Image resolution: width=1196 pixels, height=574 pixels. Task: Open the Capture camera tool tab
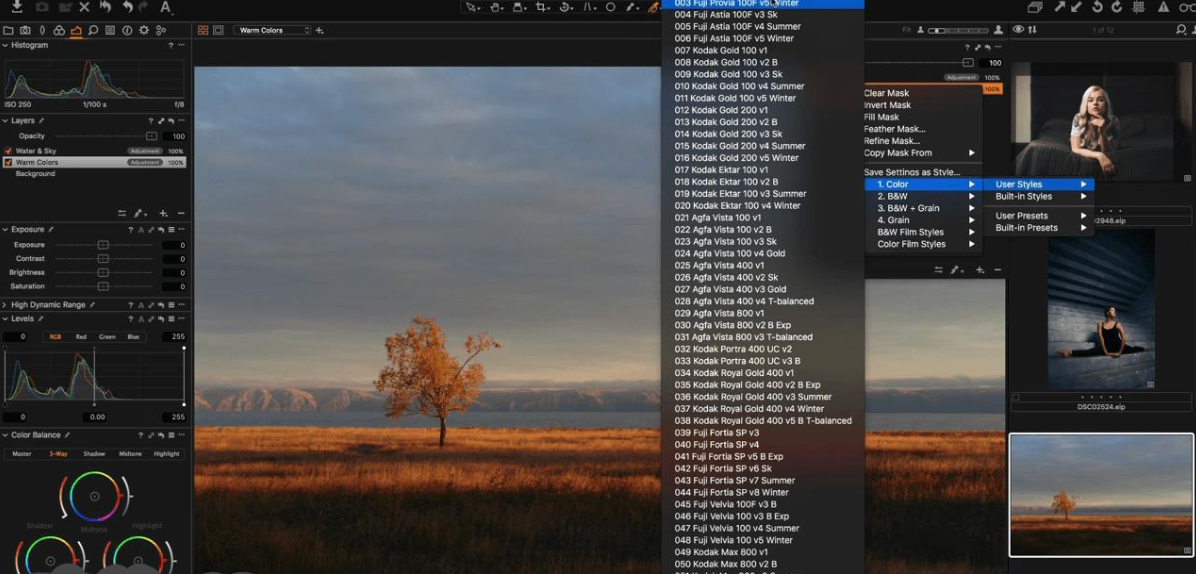(x=25, y=30)
